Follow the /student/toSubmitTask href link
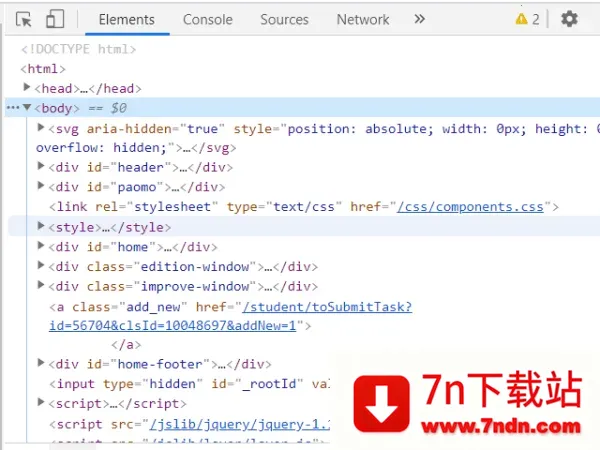This screenshot has height=450, width=600. 326,306
